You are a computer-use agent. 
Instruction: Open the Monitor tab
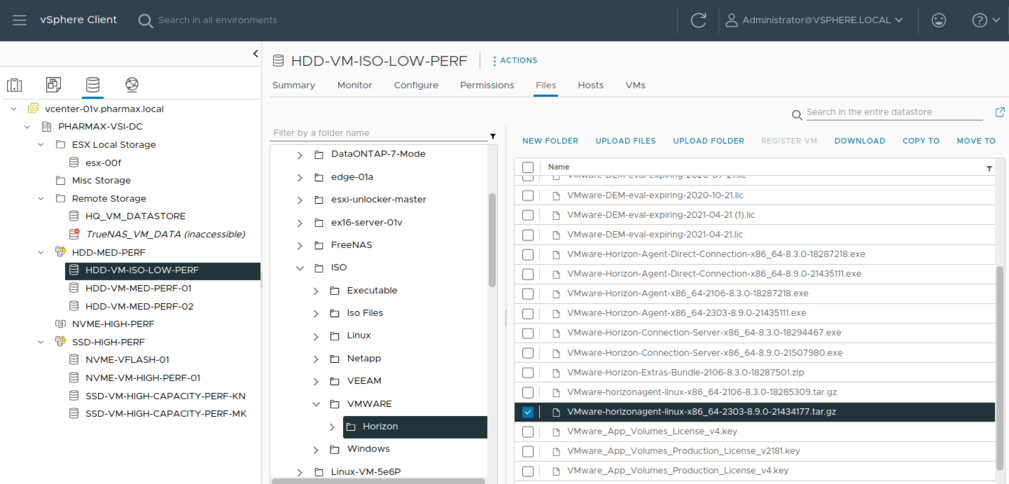point(355,85)
